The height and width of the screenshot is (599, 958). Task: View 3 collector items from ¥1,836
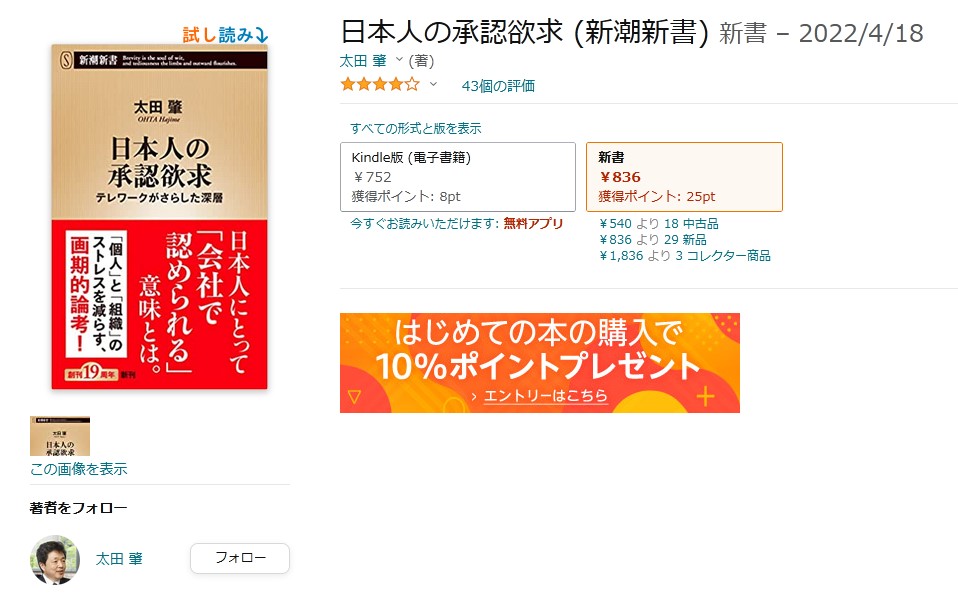685,255
